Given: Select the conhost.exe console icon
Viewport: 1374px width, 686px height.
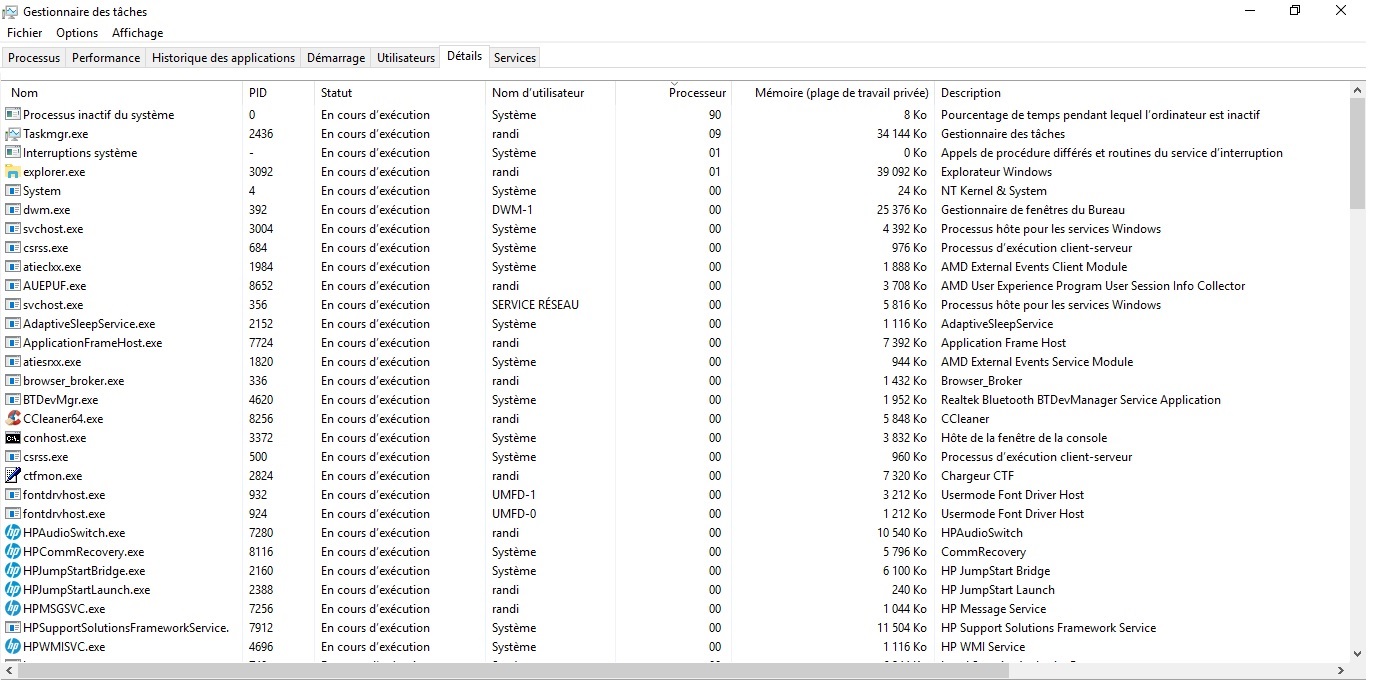Looking at the screenshot, I should click(x=13, y=438).
